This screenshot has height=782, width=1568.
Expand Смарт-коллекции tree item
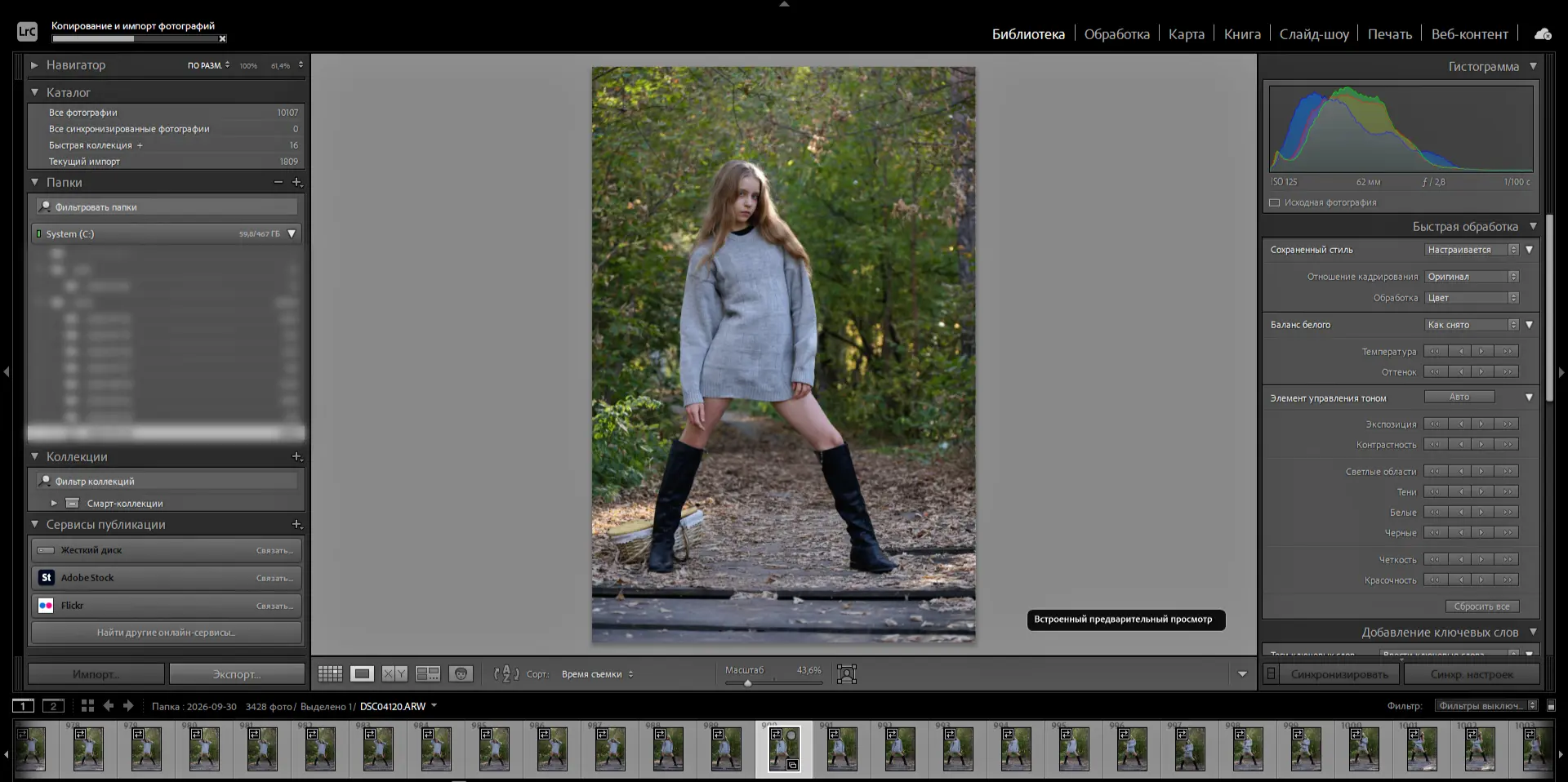click(54, 503)
